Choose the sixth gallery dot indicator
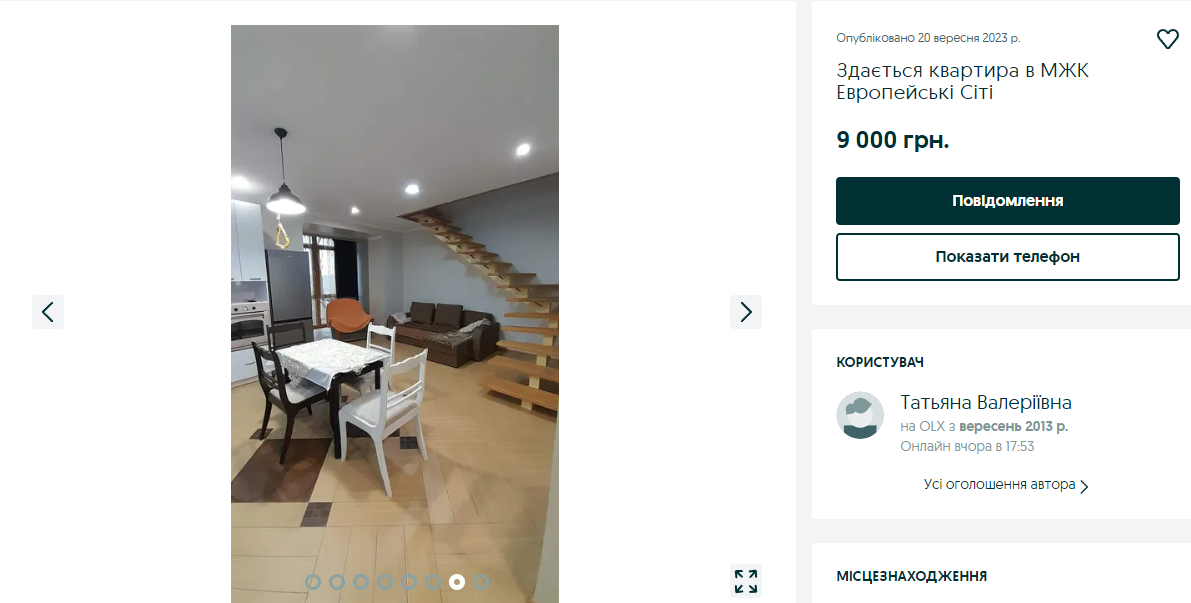 tap(433, 582)
